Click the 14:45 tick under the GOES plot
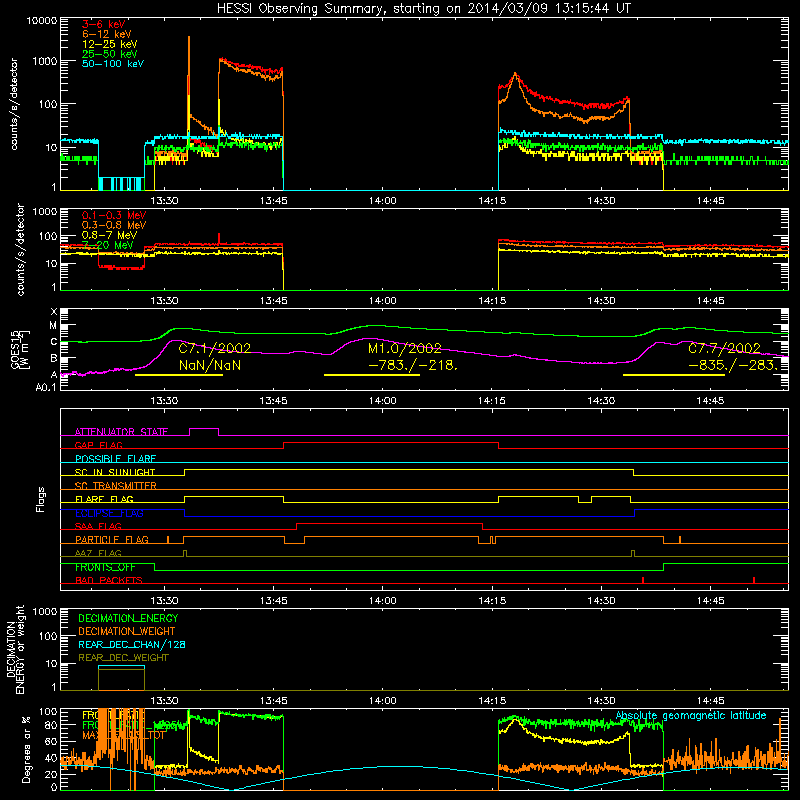Viewport: 800px width, 800px height. click(710, 401)
